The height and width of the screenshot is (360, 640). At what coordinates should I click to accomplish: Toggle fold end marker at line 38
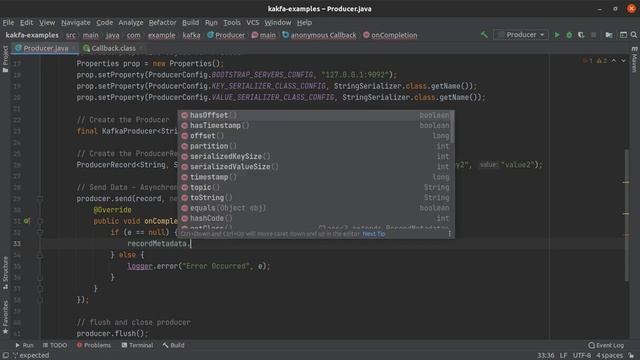(x=40, y=300)
